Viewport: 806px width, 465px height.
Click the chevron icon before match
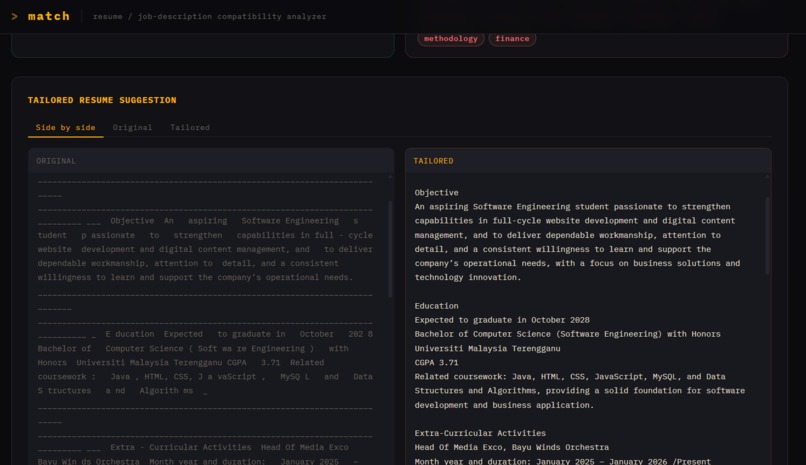coord(15,16)
